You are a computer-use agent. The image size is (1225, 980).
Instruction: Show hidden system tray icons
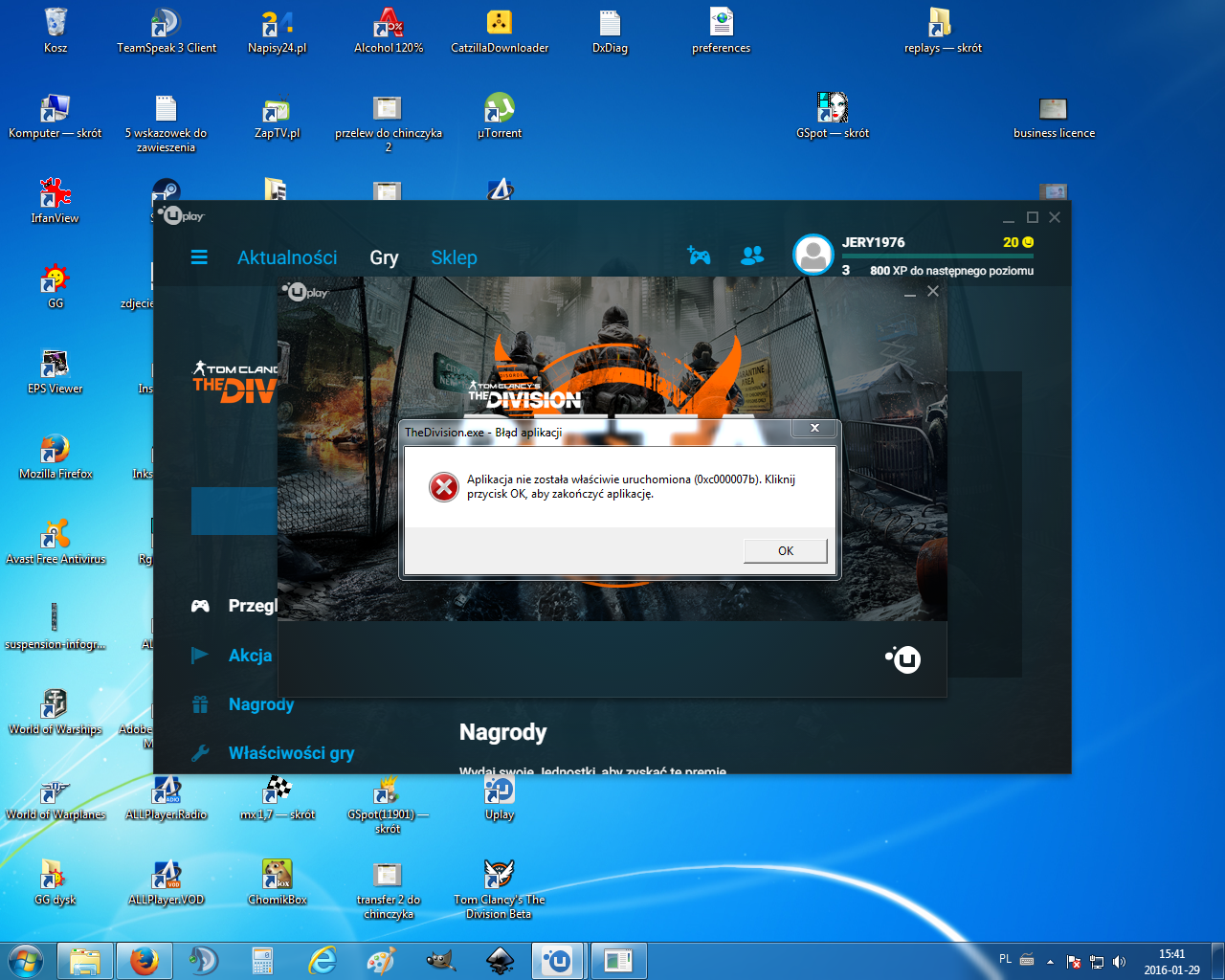1050,961
